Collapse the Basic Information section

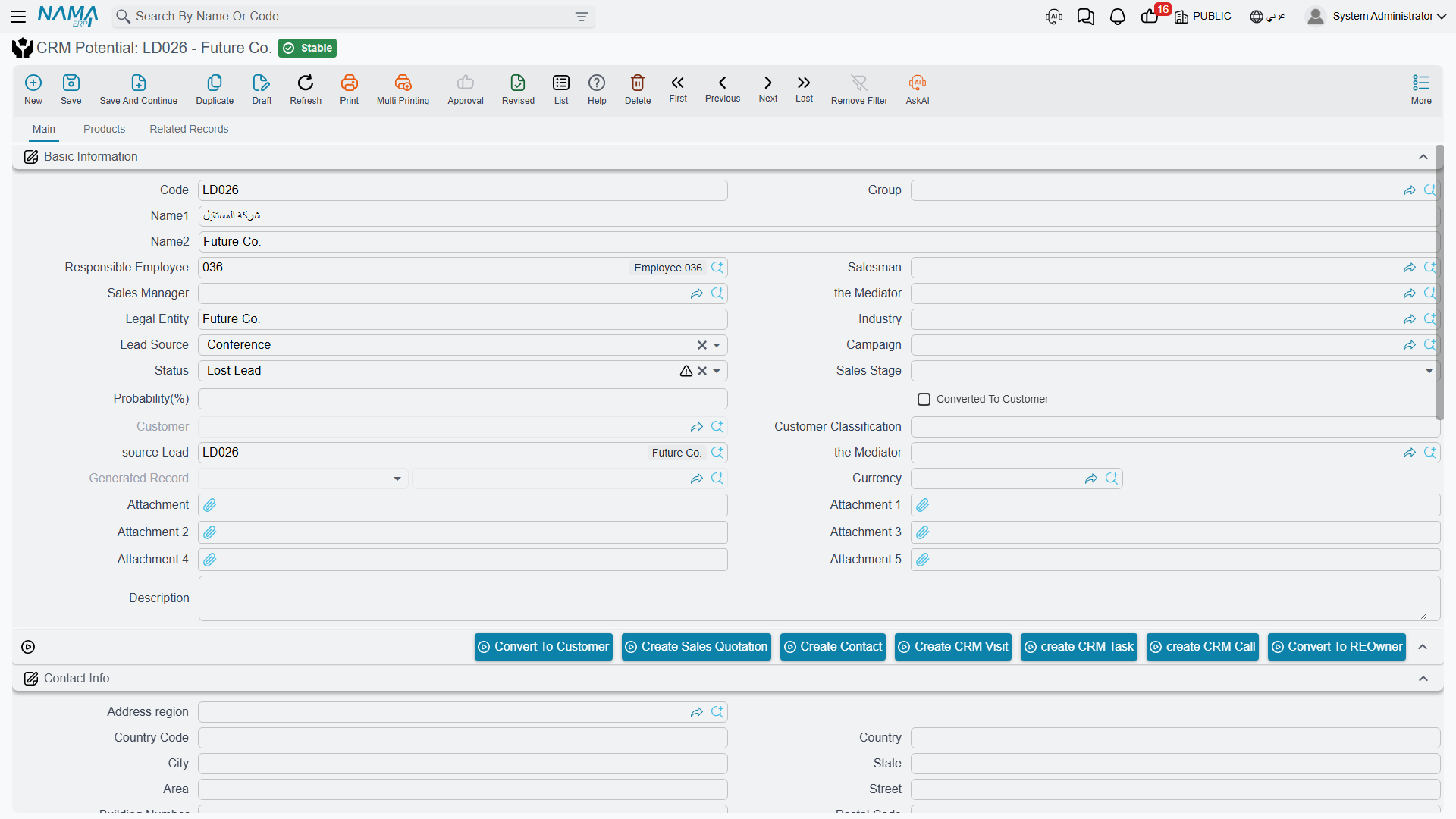[x=1423, y=157]
